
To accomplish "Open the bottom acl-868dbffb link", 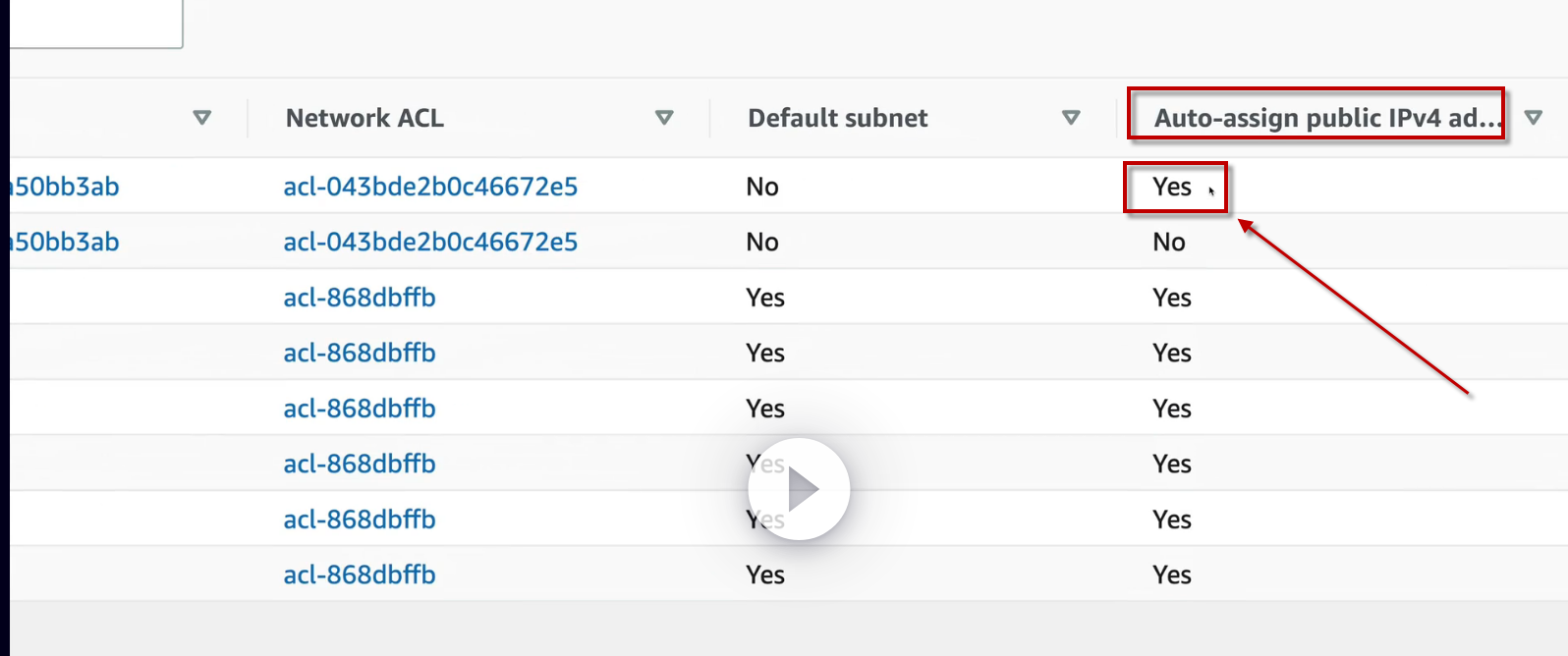I will tap(360, 574).
